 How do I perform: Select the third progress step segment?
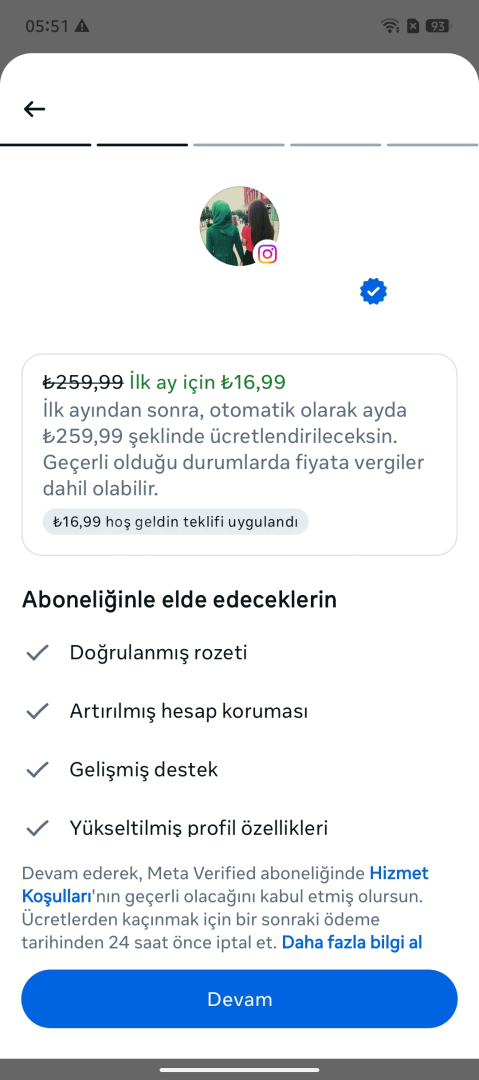239,145
